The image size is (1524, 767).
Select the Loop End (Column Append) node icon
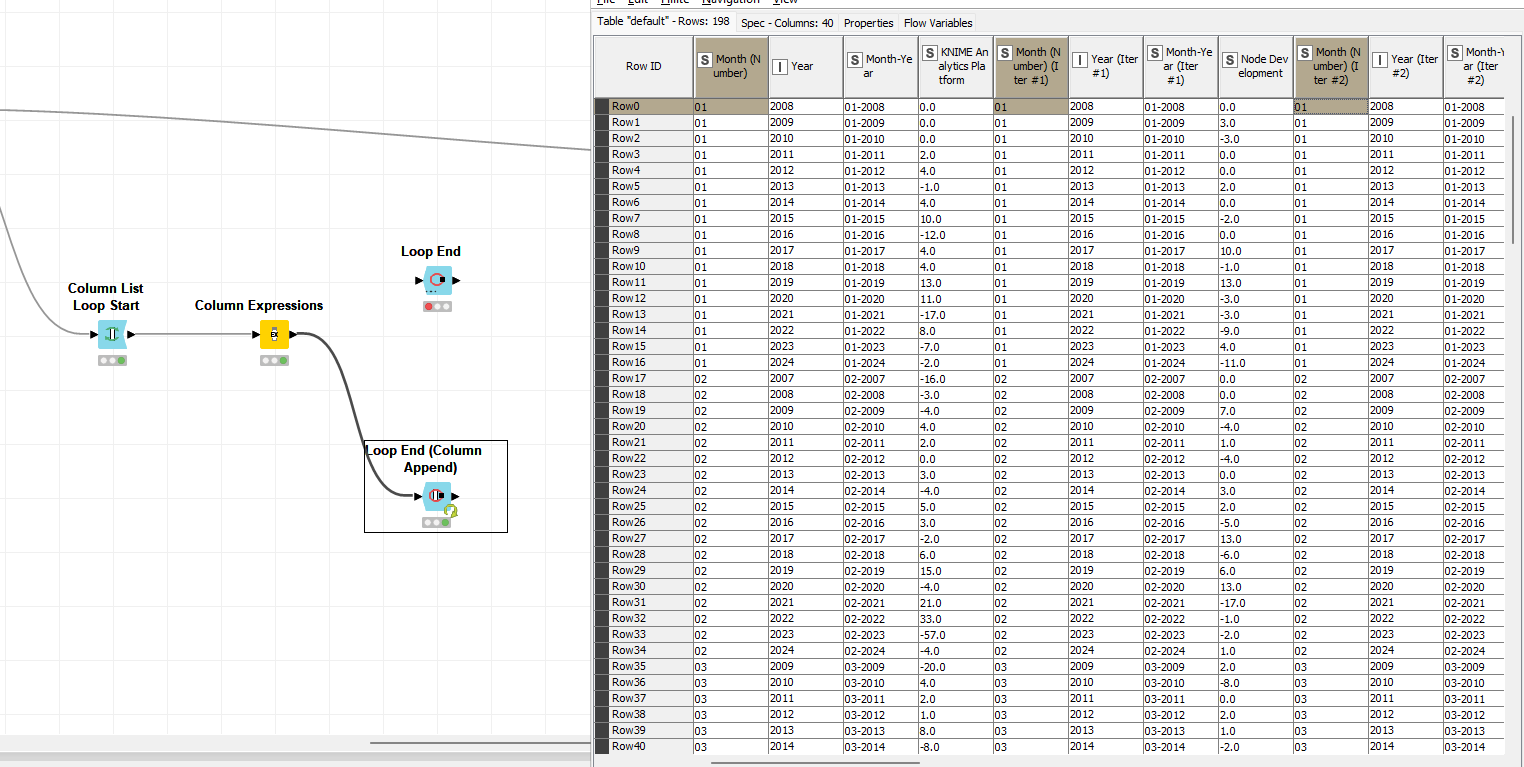437,496
